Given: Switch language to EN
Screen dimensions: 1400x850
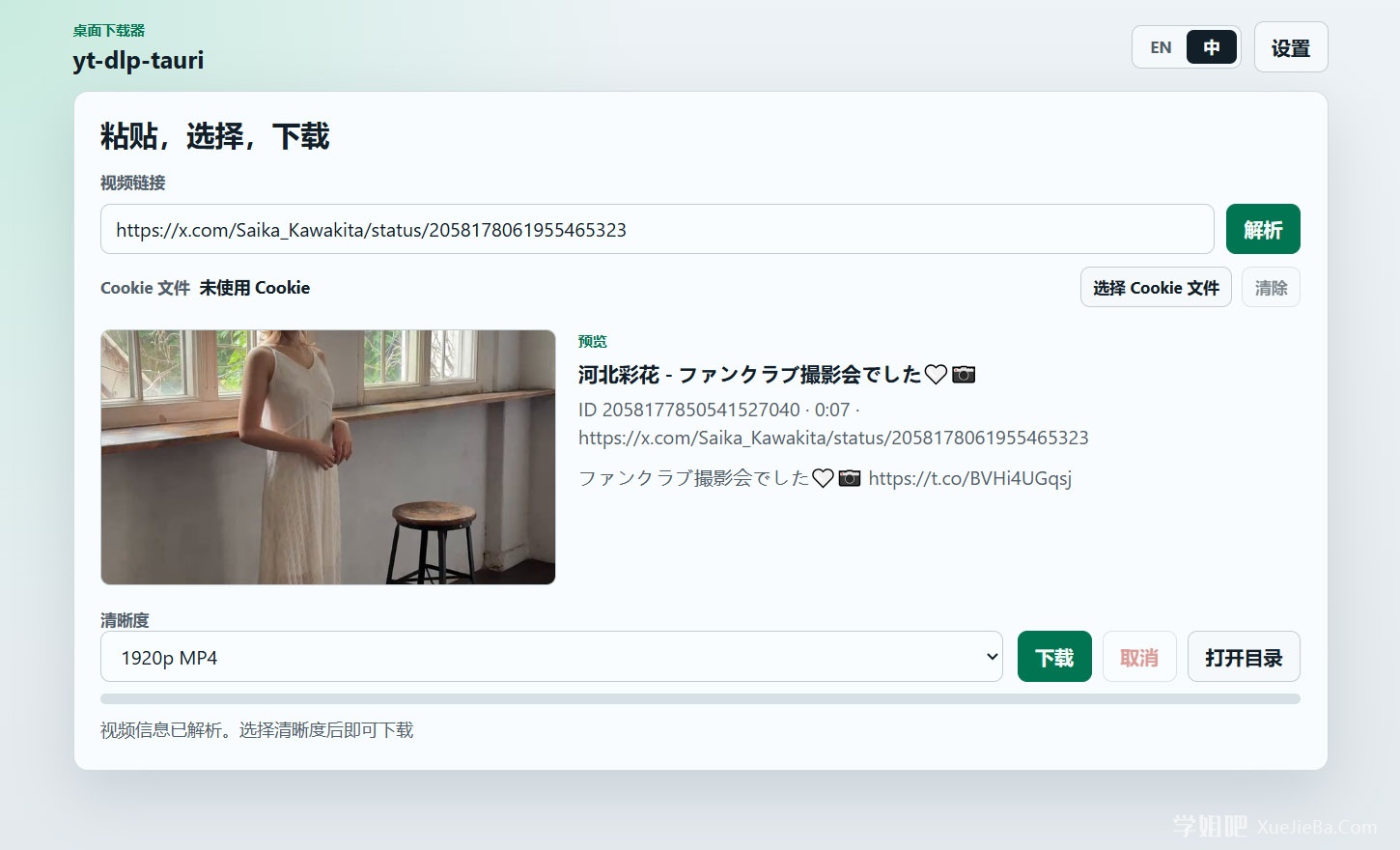Looking at the screenshot, I should tap(1161, 47).
